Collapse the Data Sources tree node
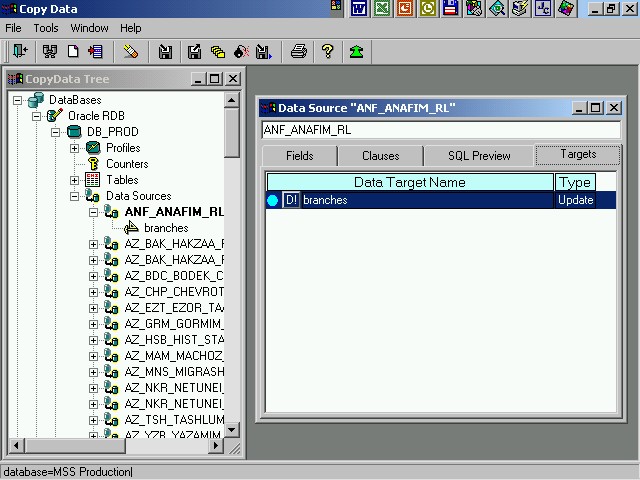Image resolution: width=640 pixels, height=480 pixels. click(74, 196)
